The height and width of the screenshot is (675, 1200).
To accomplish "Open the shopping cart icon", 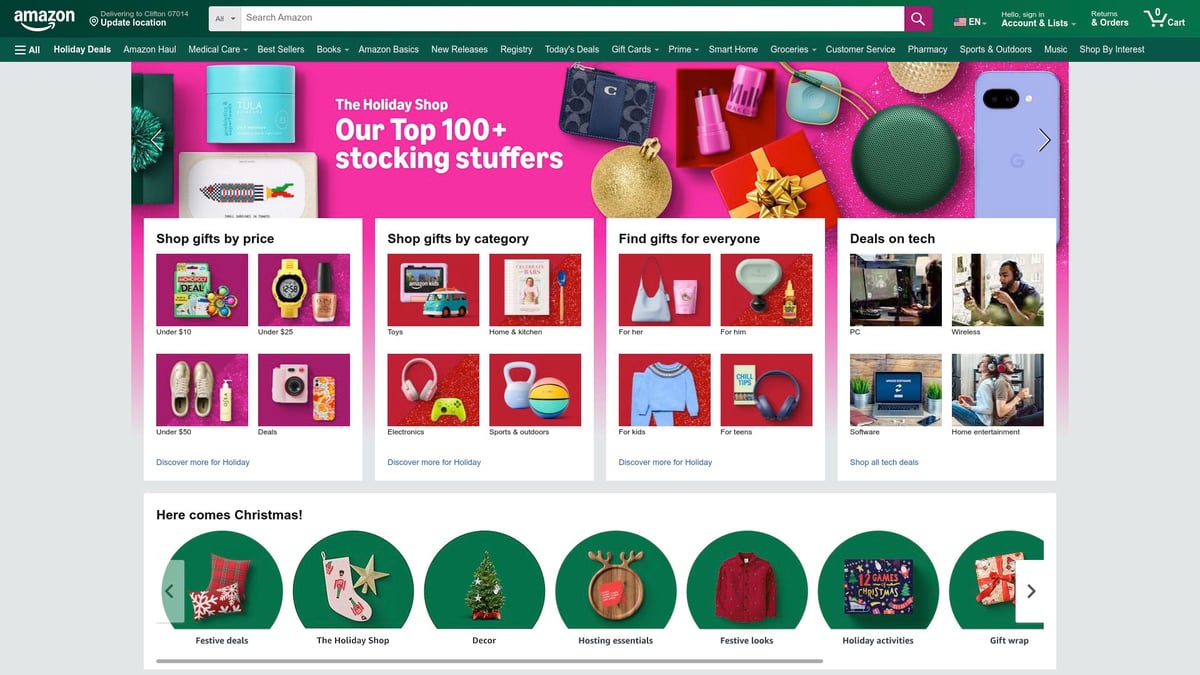I will [1164, 19].
